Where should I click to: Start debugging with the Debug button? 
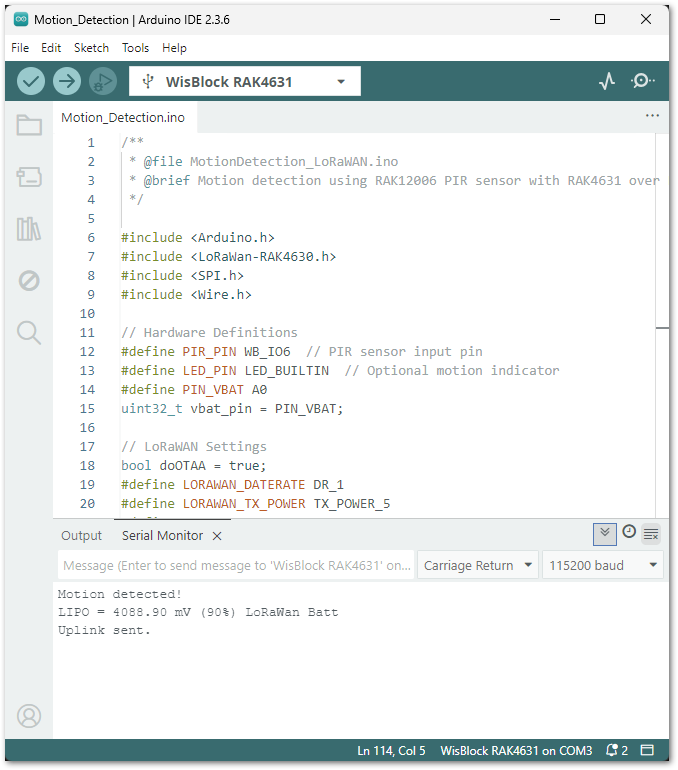pos(103,81)
